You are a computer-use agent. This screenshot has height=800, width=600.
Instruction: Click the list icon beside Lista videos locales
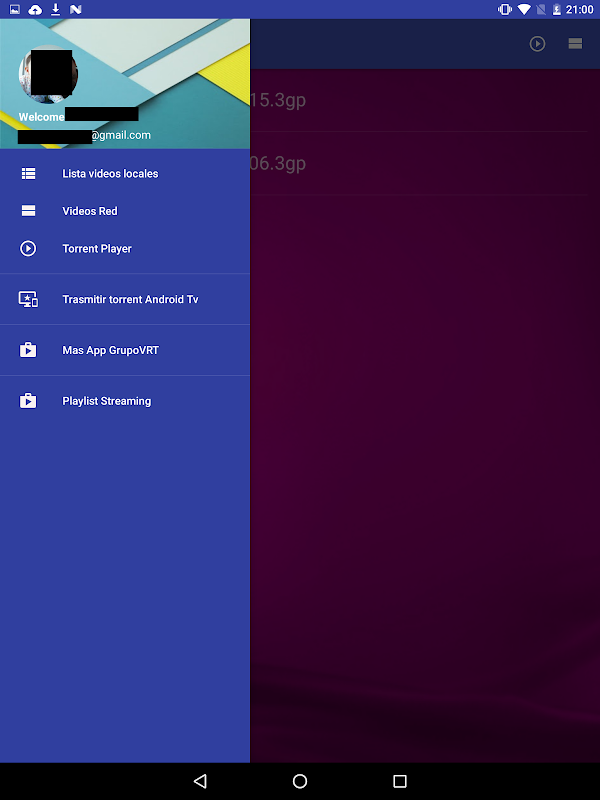pyautogui.click(x=28, y=173)
